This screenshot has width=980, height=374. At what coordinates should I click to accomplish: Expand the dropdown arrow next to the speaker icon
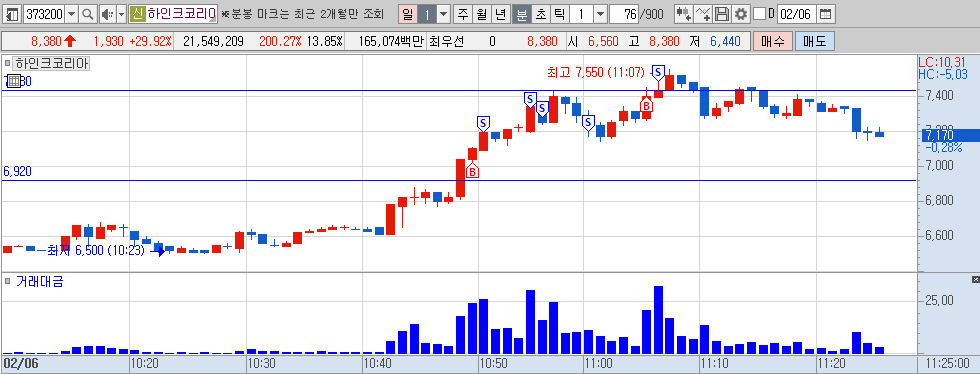[121, 13]
